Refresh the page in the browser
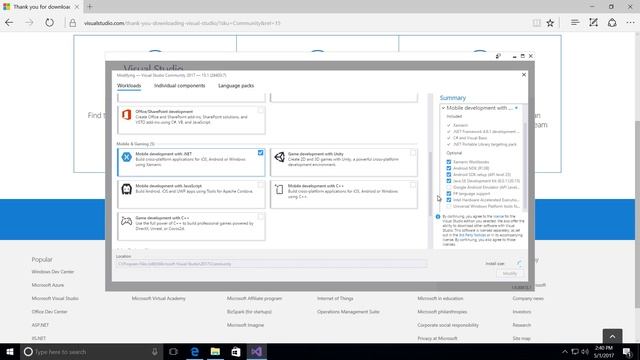Screen dimensions: 640x360 (49, 23)
